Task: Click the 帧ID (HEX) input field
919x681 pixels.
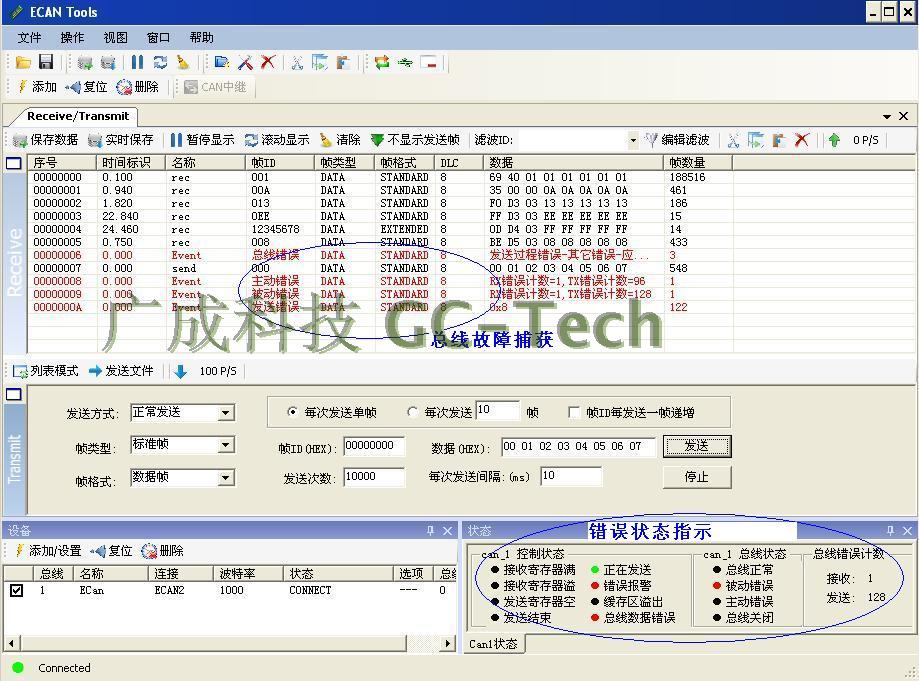Action: click(x=374, y=446)
